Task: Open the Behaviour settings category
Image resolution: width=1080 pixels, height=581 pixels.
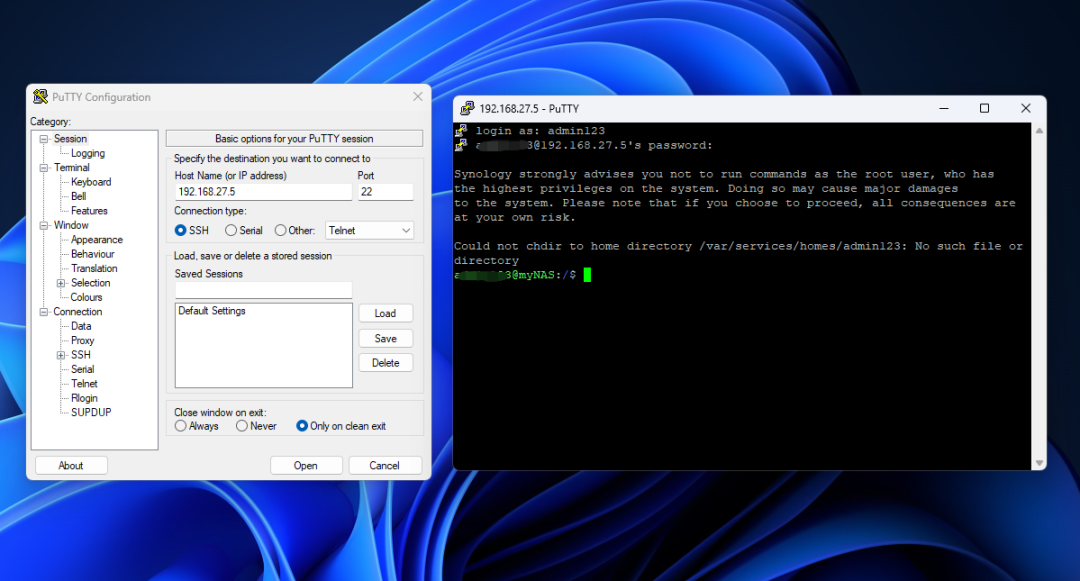Action: 92,255
